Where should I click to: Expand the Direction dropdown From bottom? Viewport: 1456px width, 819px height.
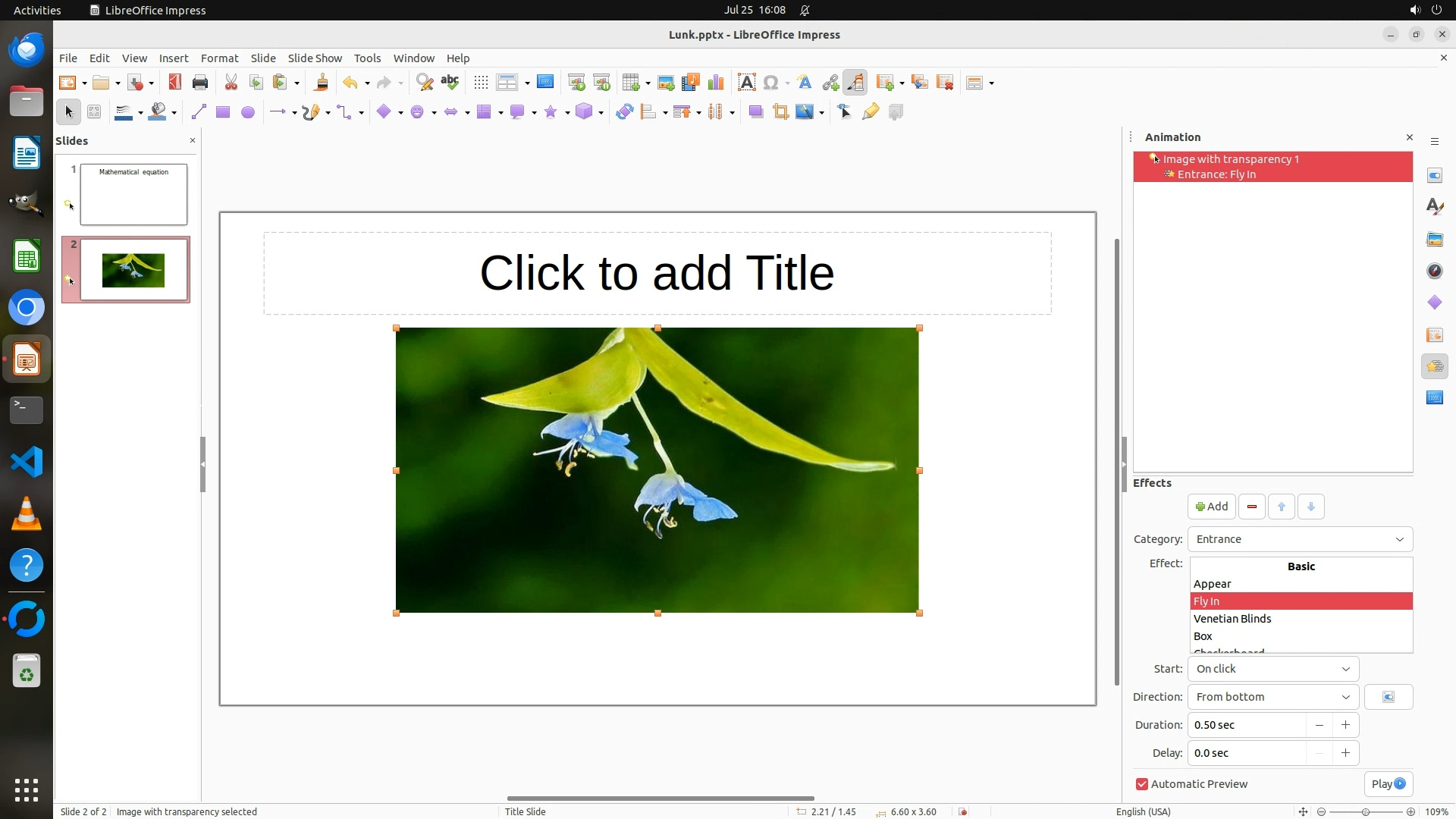coord(1272,697)
